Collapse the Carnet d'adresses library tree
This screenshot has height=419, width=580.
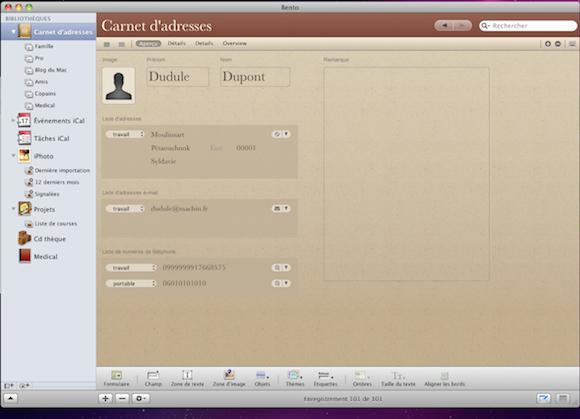click(x=13, y=31)
